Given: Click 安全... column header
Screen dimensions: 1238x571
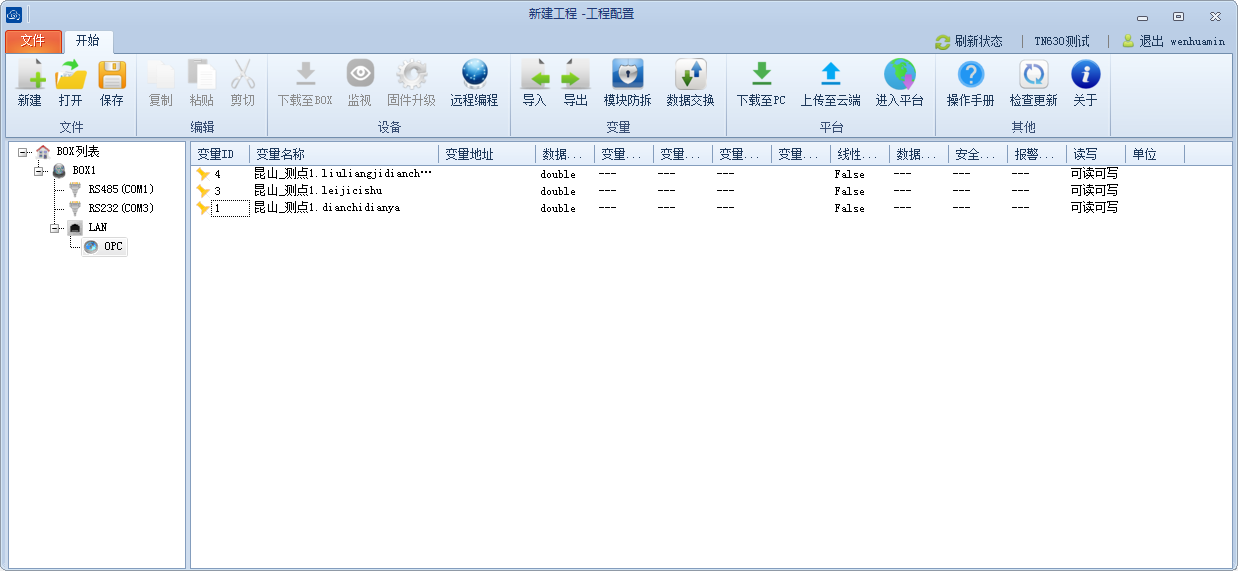Looking at the screenshot, I should point(978,154).
